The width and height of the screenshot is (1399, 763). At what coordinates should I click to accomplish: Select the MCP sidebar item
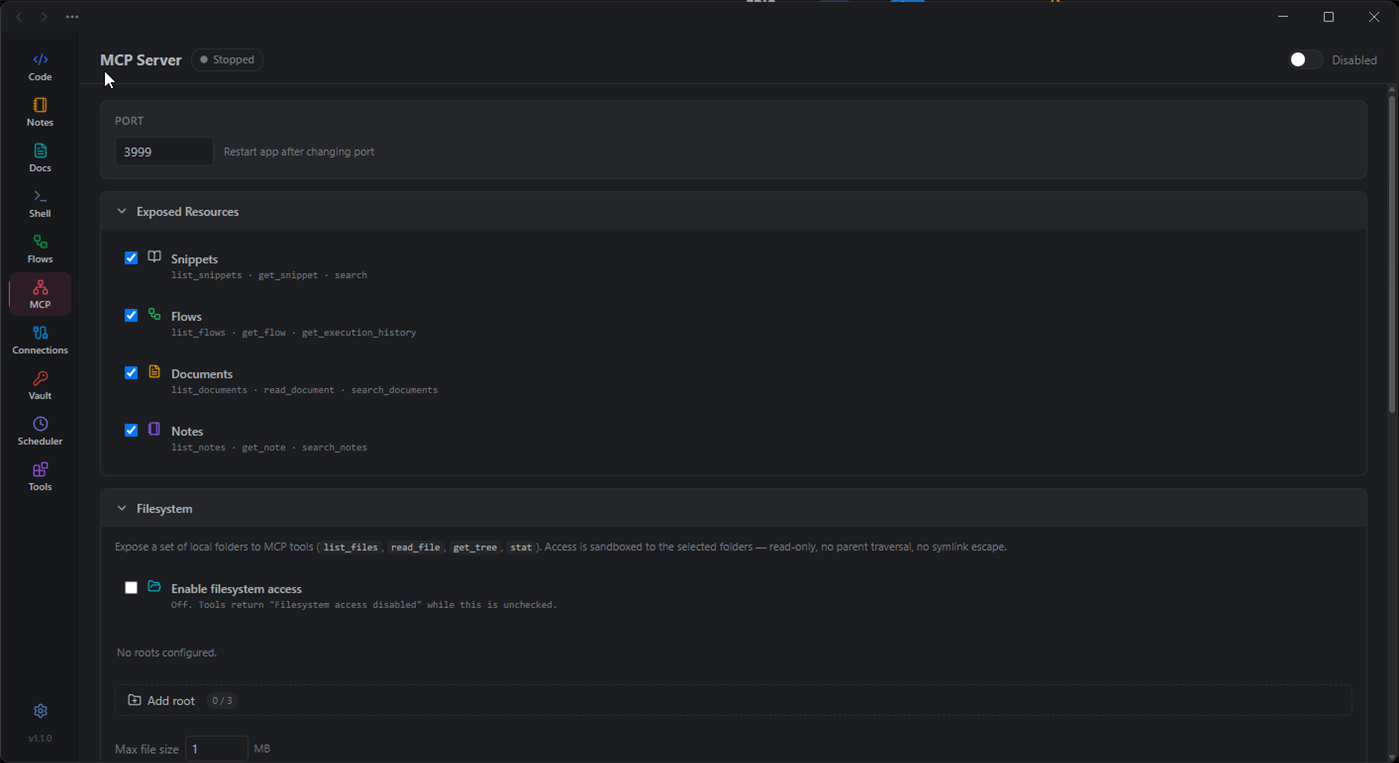coord(40,295)
